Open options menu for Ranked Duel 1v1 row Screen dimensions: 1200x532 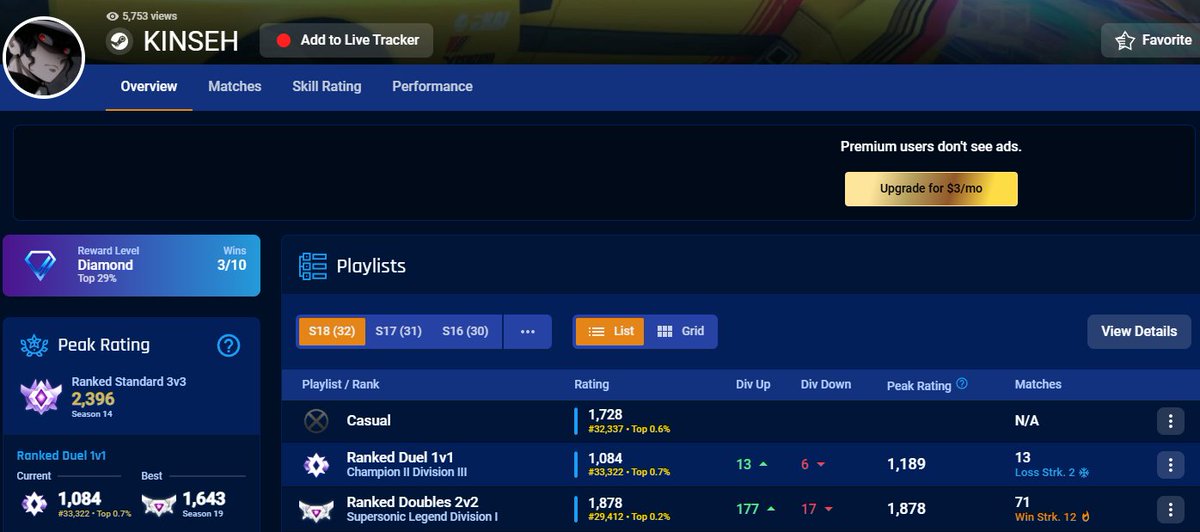(x=1170, y=465)
